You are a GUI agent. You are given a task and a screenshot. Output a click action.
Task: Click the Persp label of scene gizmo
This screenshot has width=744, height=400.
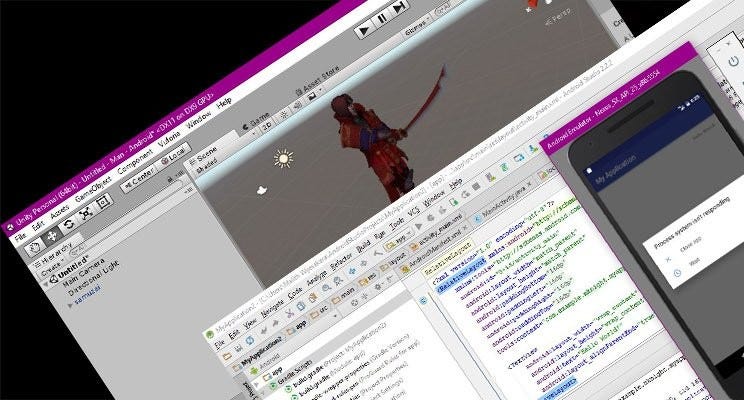pos(557,18)
